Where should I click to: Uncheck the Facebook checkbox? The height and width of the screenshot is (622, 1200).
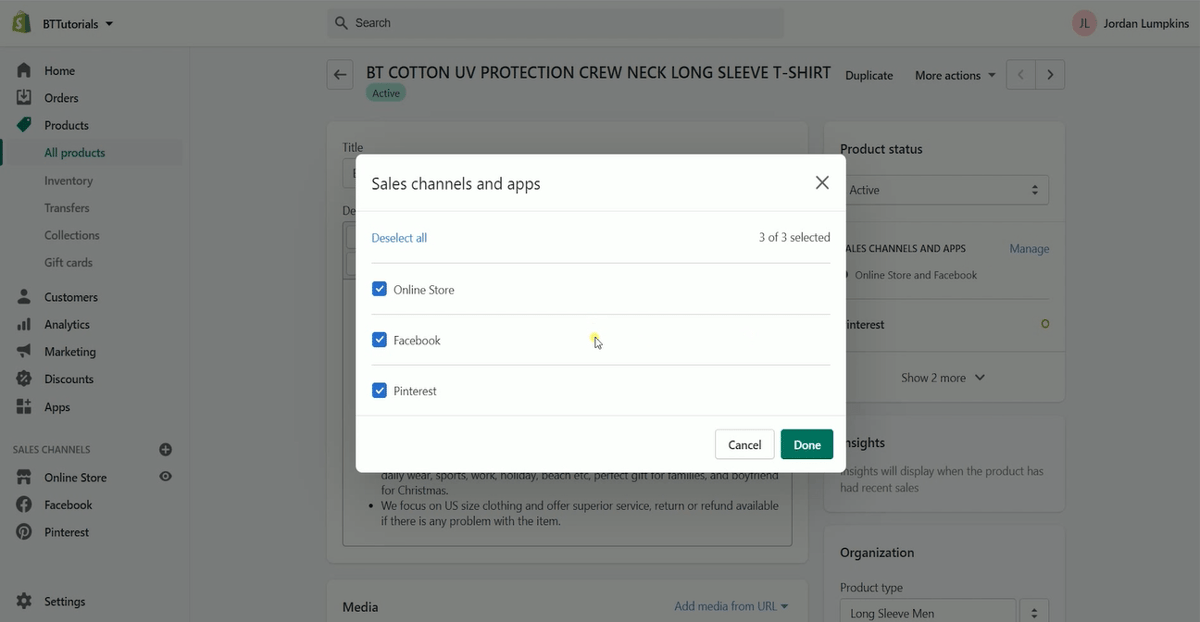tap(379, 340)
